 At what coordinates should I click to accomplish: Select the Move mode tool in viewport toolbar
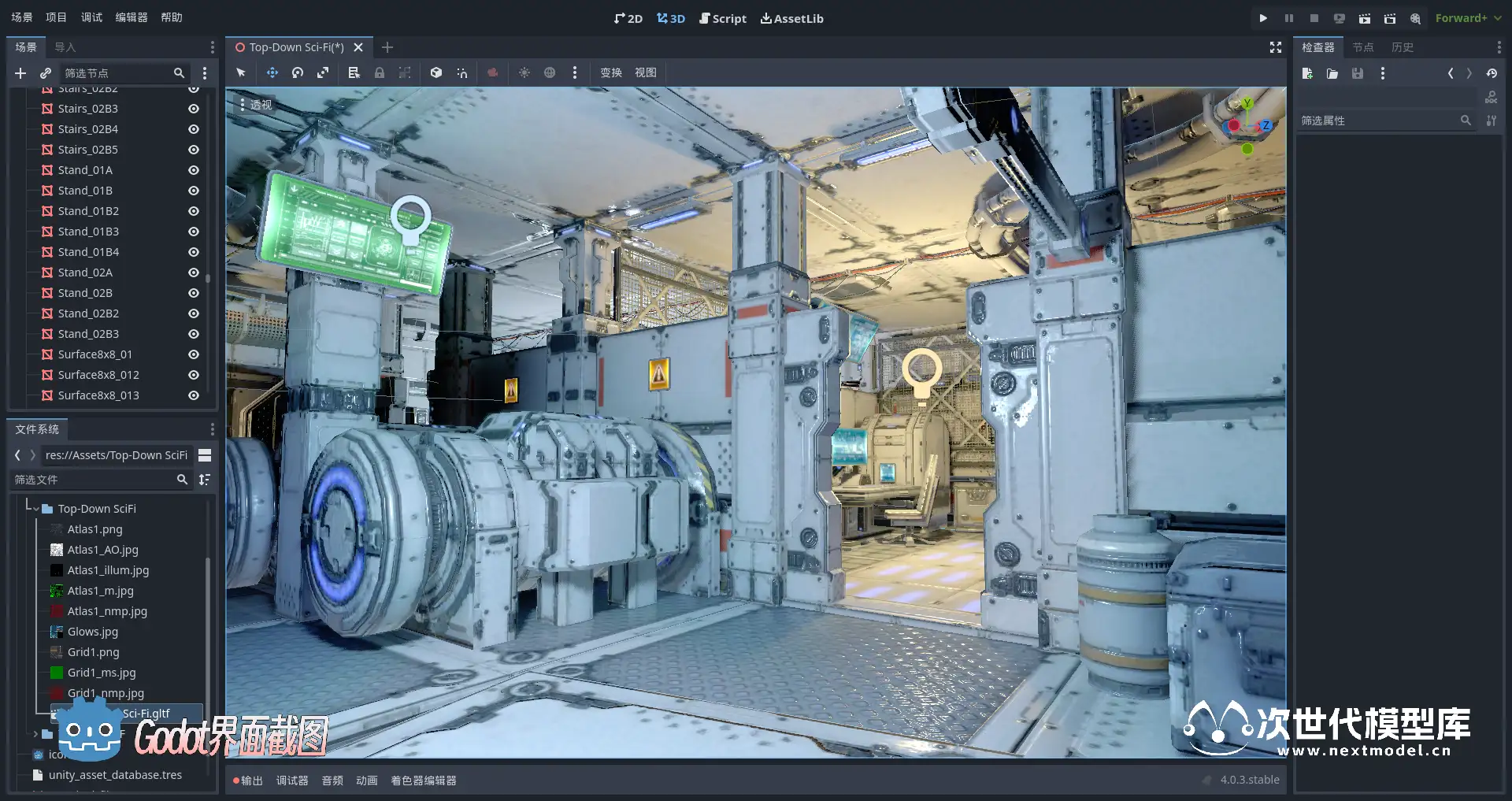tap(272, 72)
